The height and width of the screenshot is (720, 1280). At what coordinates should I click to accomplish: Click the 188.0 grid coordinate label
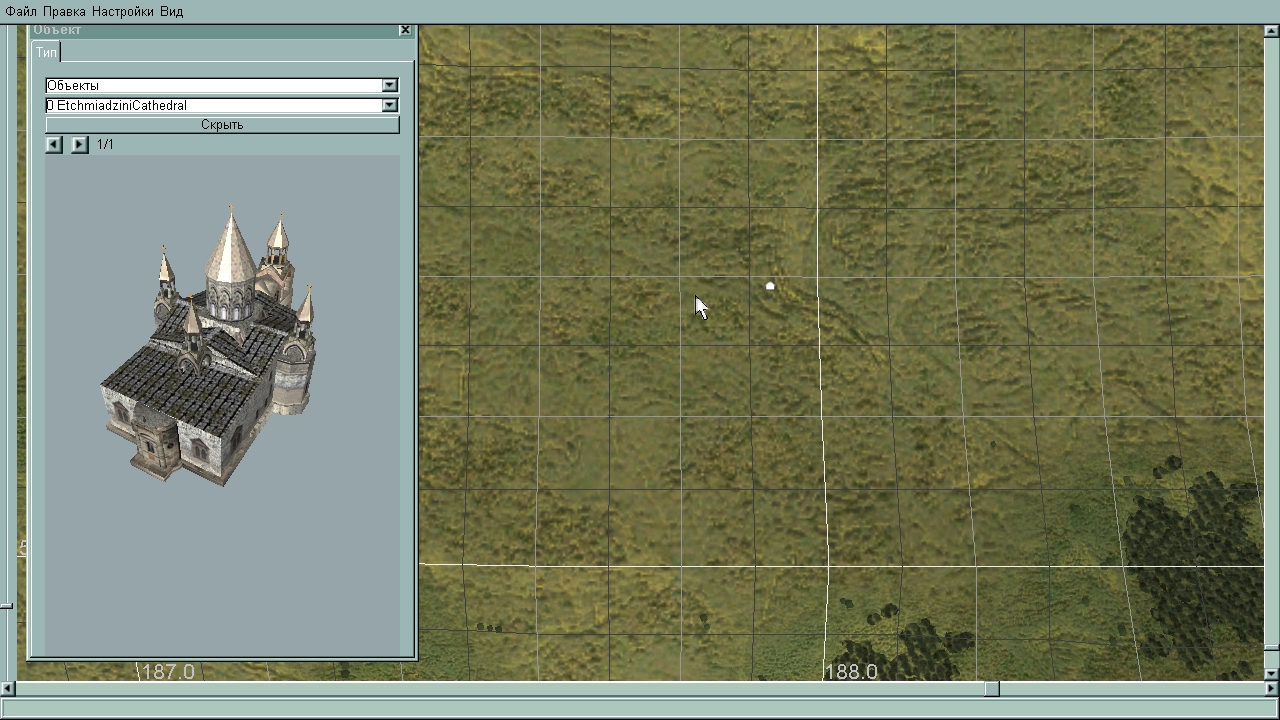coord(850,672)
